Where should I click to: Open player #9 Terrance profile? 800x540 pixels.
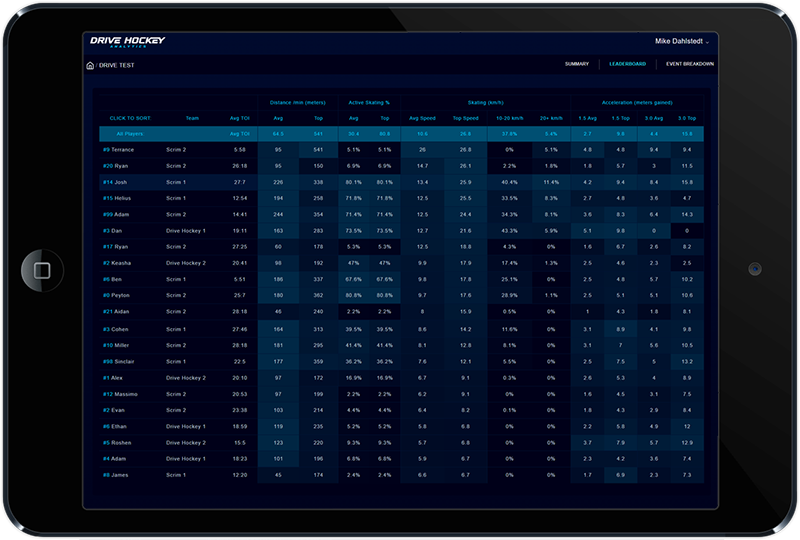pos(118,150)
